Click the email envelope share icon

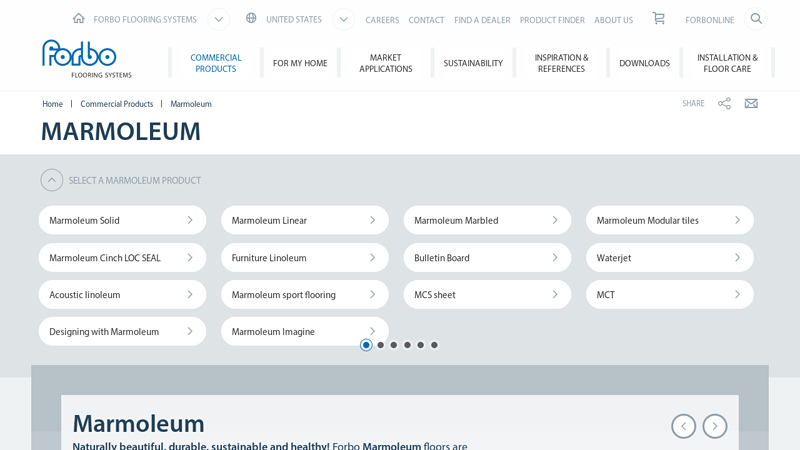[x=751, y=104]
